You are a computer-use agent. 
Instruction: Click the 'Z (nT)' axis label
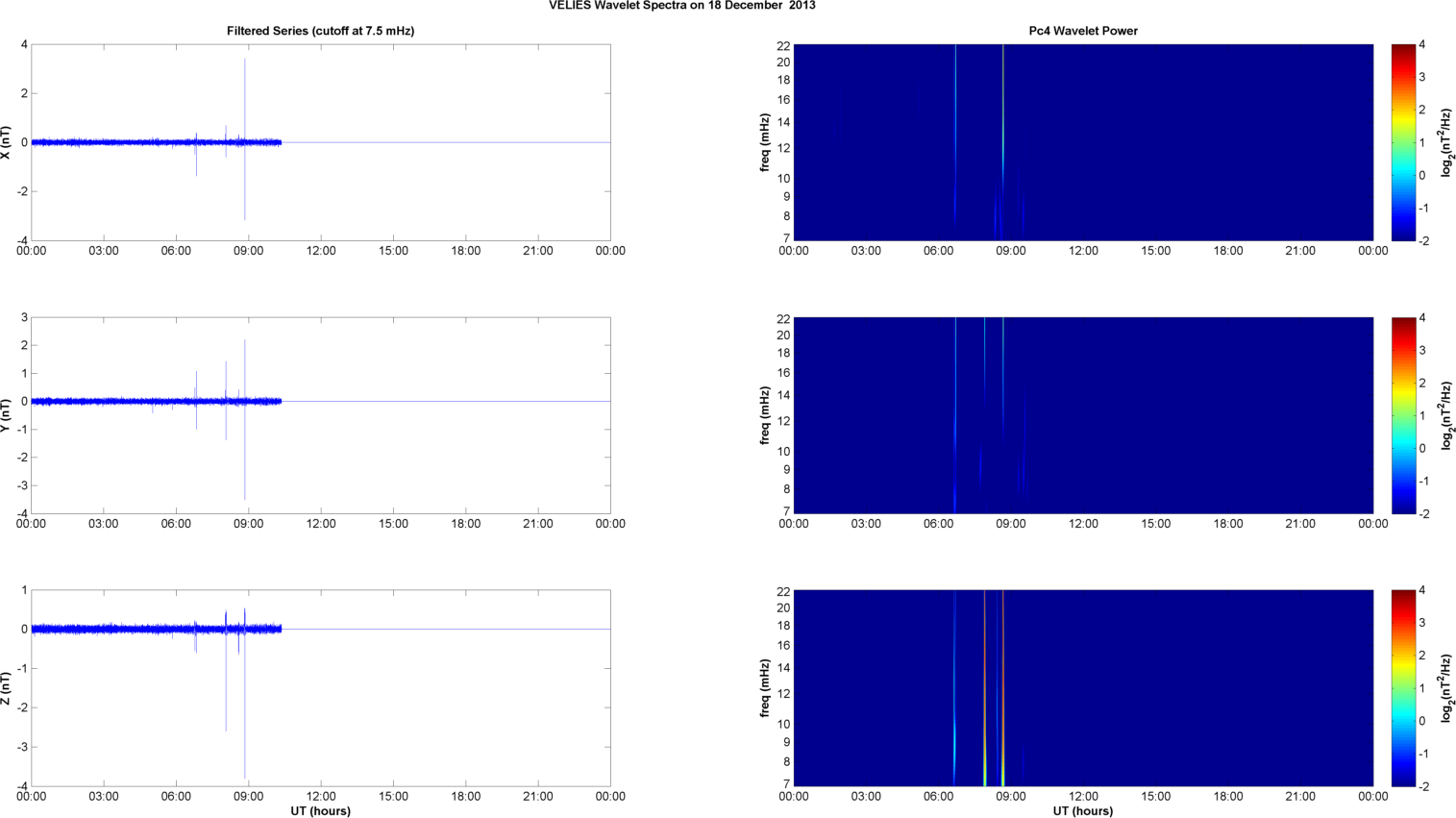point(7,688)
